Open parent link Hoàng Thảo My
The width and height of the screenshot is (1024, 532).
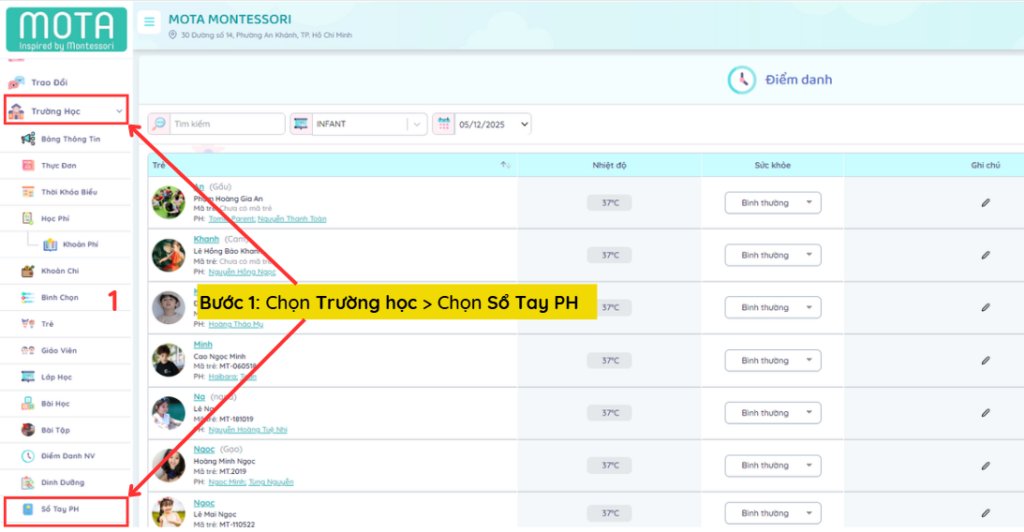234,323
